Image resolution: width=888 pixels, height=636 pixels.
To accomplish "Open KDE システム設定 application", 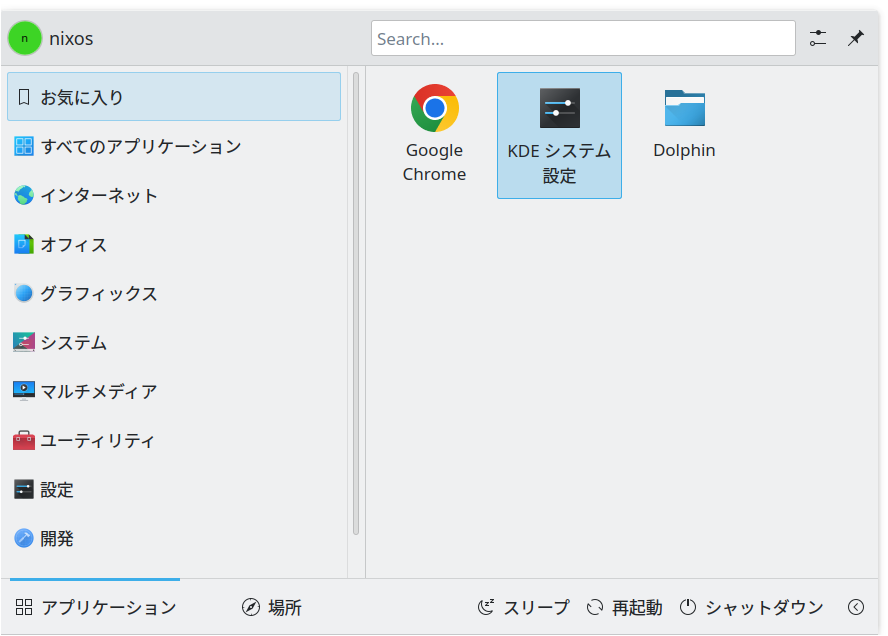I will [x=559, y=135].
